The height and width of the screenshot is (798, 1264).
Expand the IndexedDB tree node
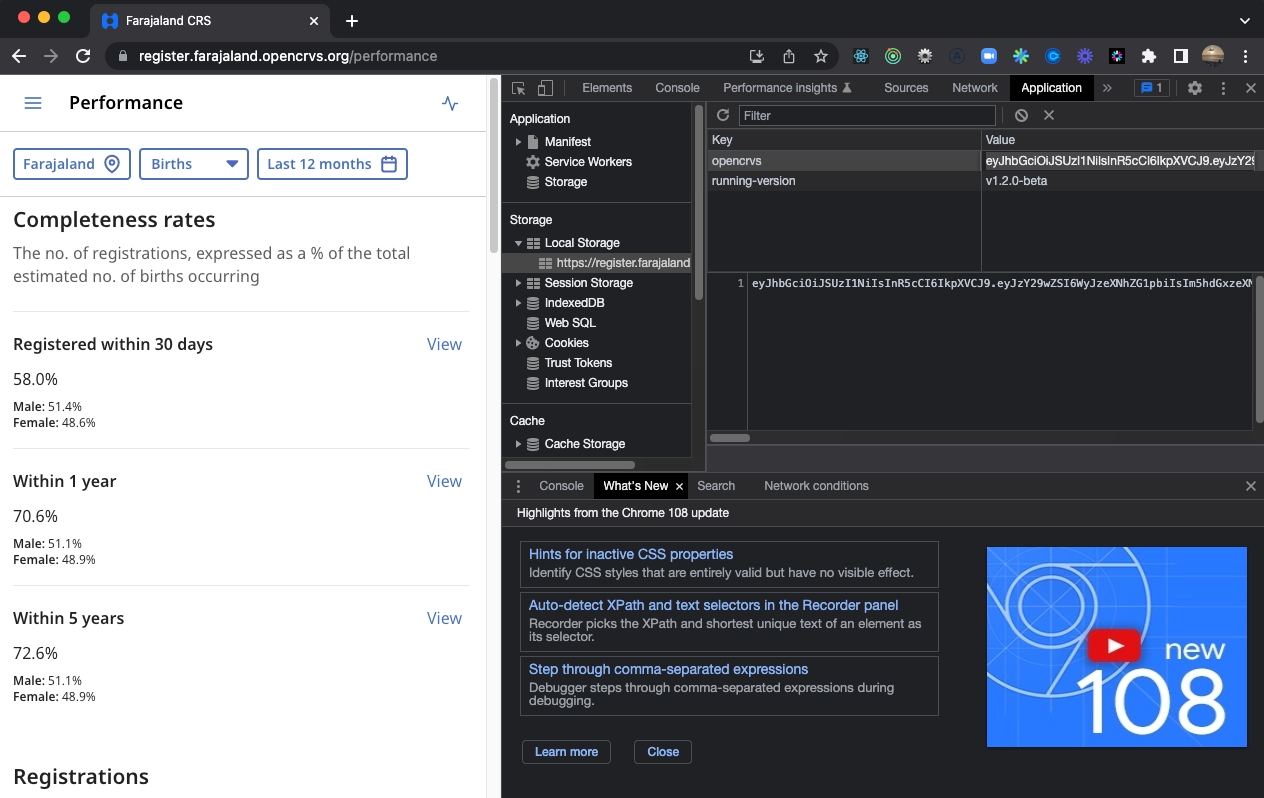[x=518, y=303]
